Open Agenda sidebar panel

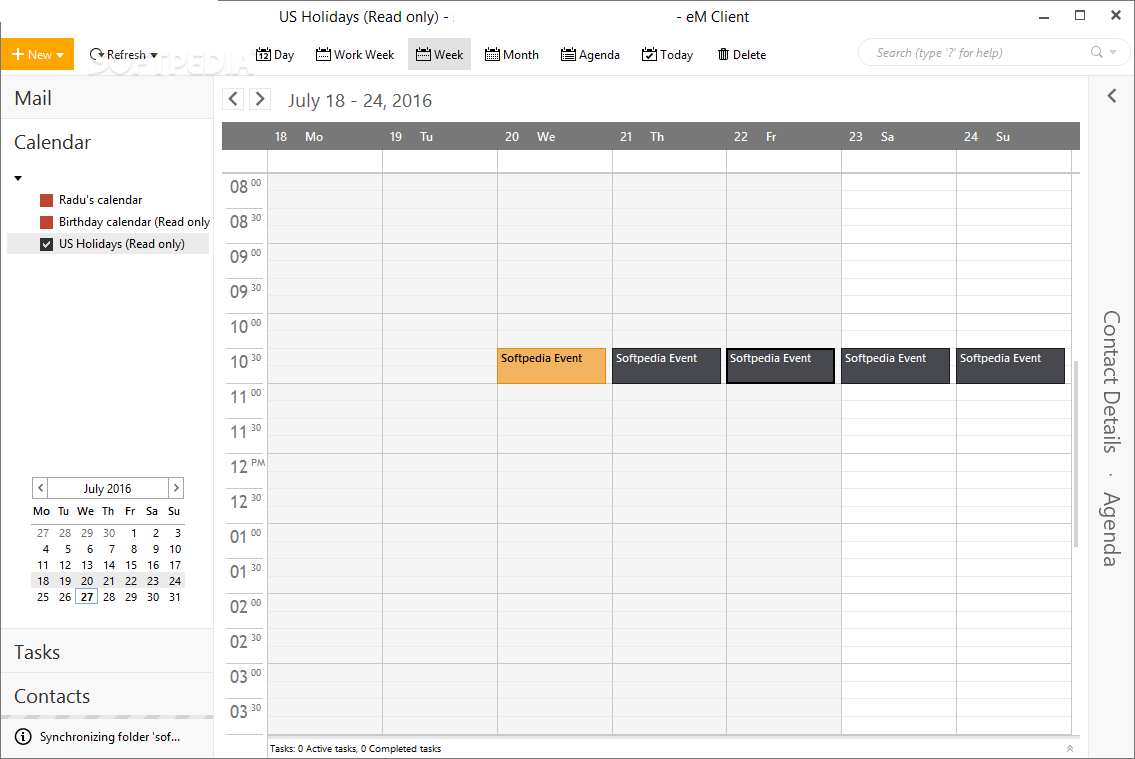click(1112, 529)
